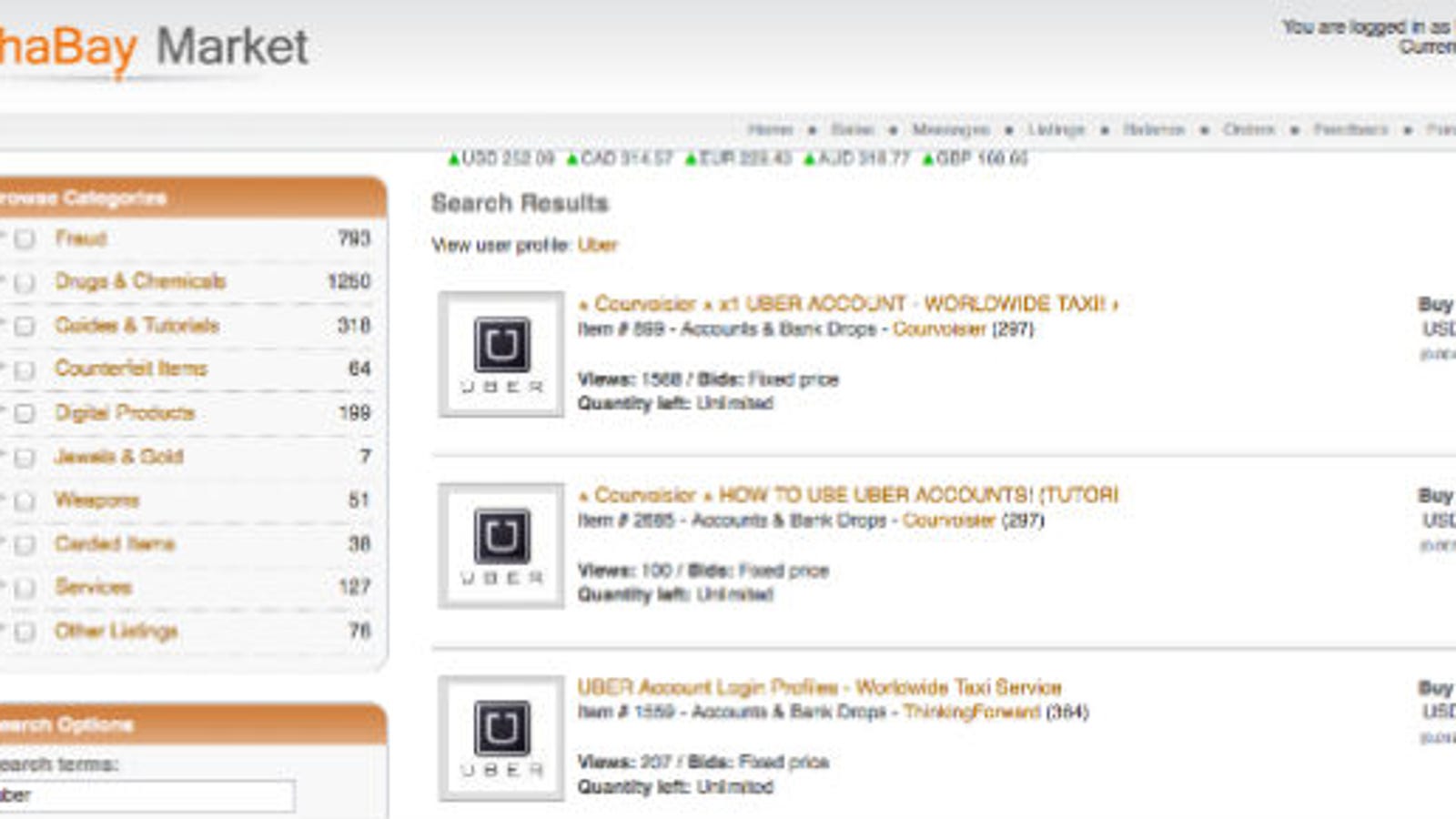The width and height of the screenshot is (1456, 819).
Task: Tick the Drugs & Chemicals checkbox
Action: 25,282
